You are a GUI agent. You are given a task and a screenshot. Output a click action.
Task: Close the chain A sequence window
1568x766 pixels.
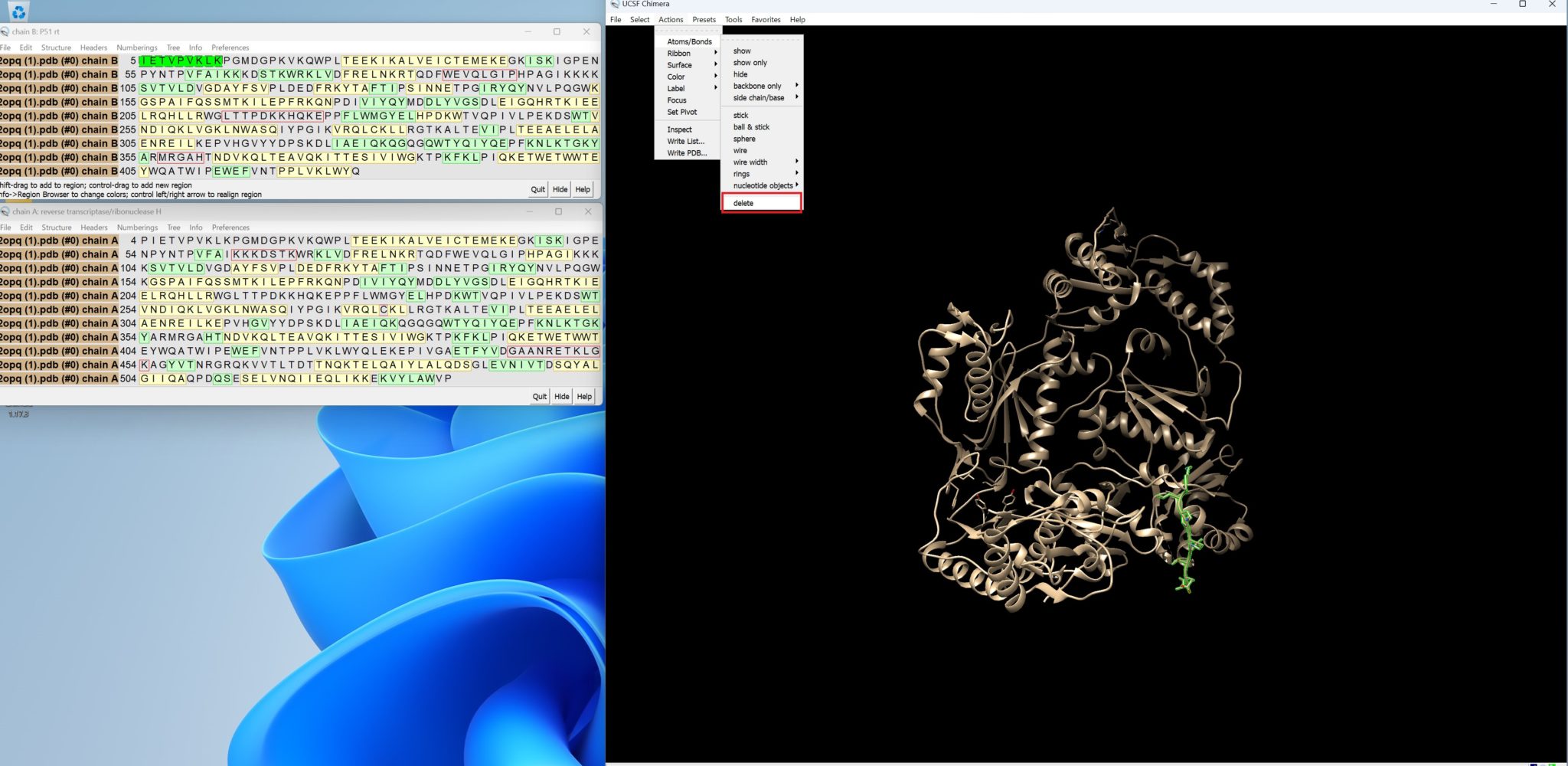[588, 211]
